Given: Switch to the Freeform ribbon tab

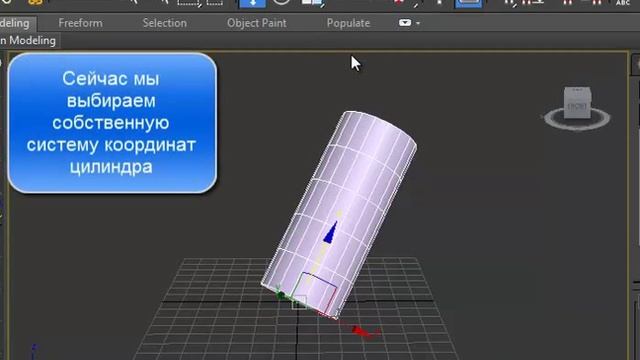Looking at the screenshot, I should point(80,23).
